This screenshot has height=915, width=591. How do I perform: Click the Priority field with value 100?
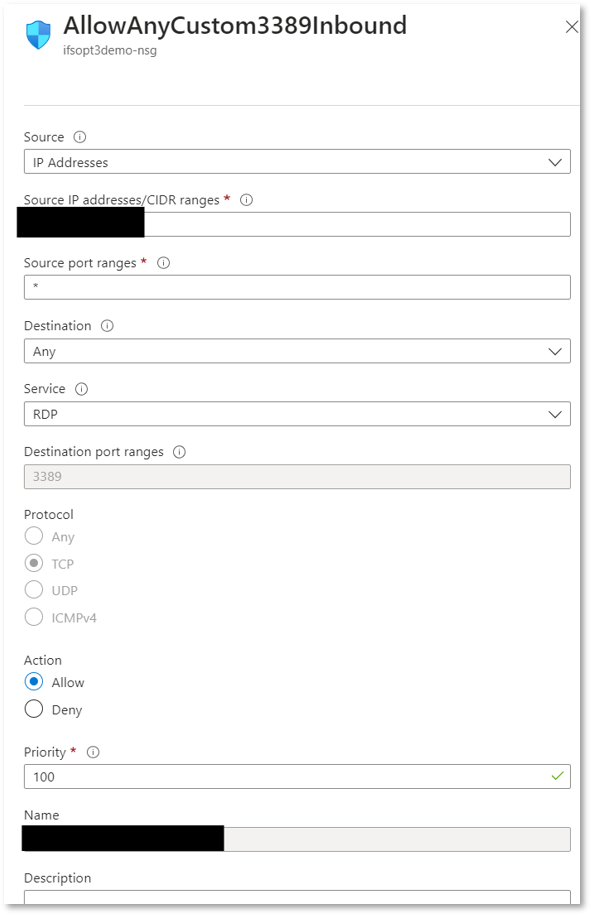(x=297, y=777)
